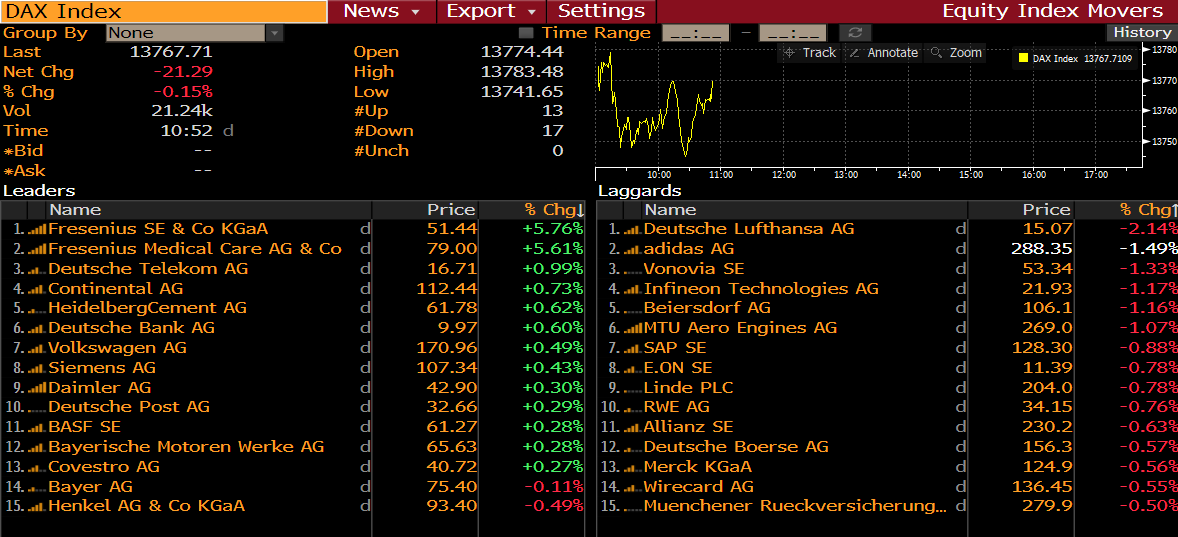Click the Net Chg value -21.29
Screen dimensions: 1178x537
183,72
